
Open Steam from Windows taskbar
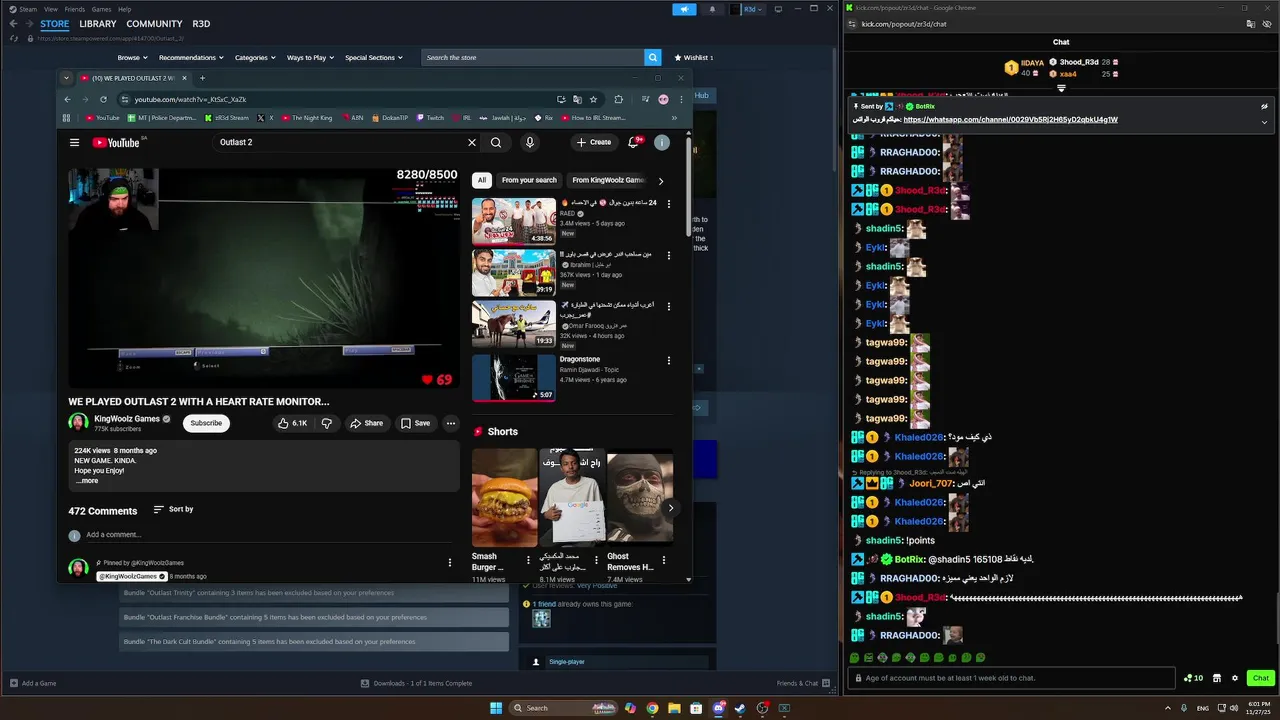[740, 708]
